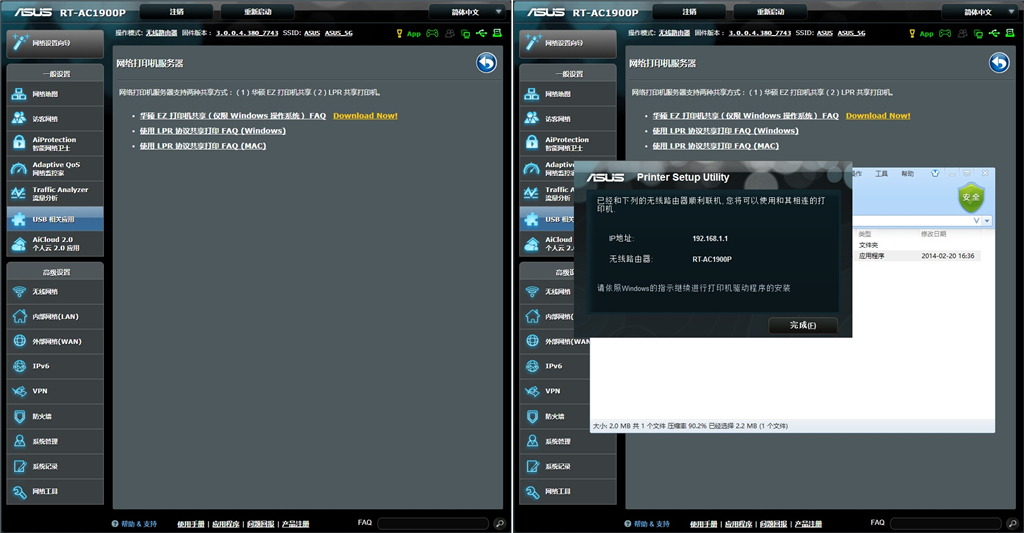Image resolution: width=1024 pixels, height=533 pixels.
Task: Open LPR FAQ (Windows) link in left screenshot
Action: 213,131
